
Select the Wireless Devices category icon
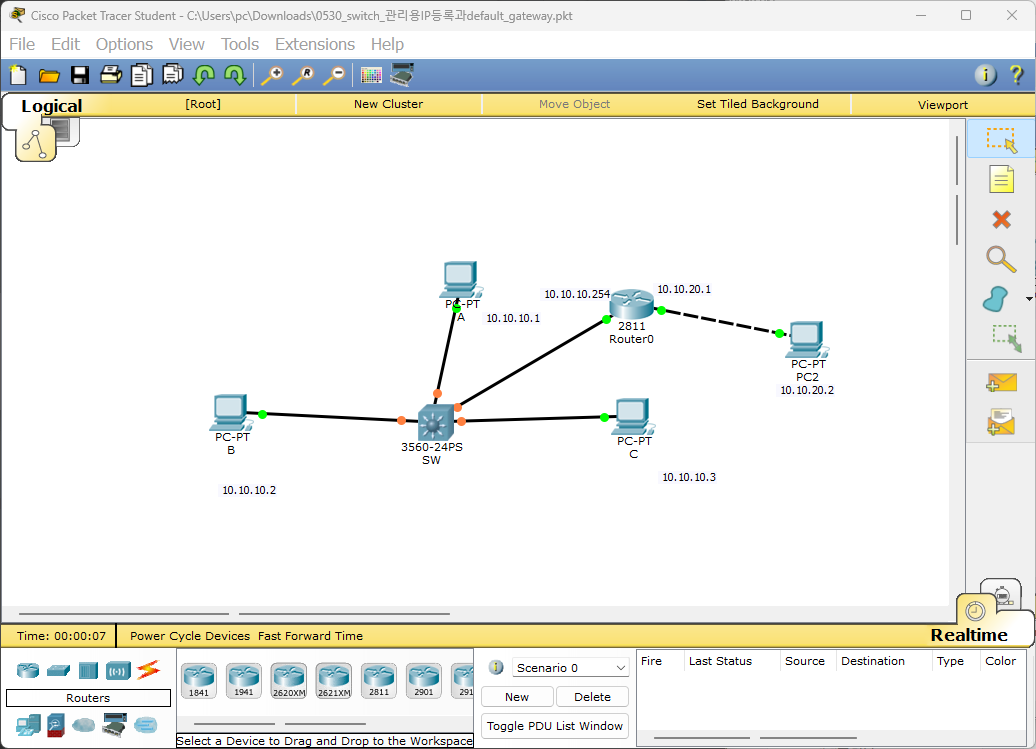click(x=118, y=672)
